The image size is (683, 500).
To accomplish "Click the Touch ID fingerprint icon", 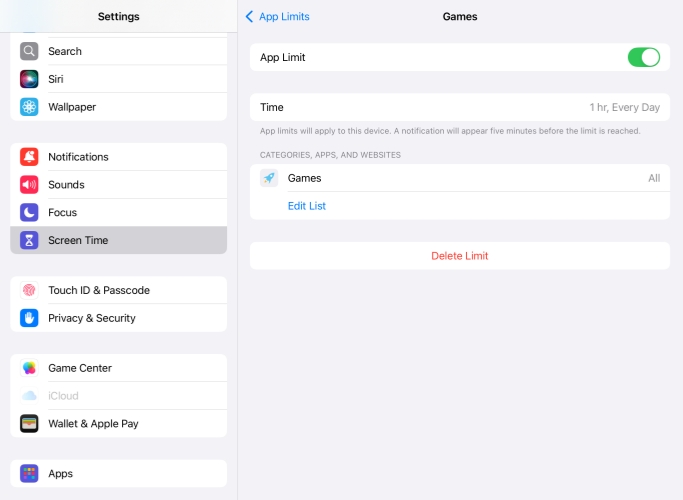I will coord(29,290).
